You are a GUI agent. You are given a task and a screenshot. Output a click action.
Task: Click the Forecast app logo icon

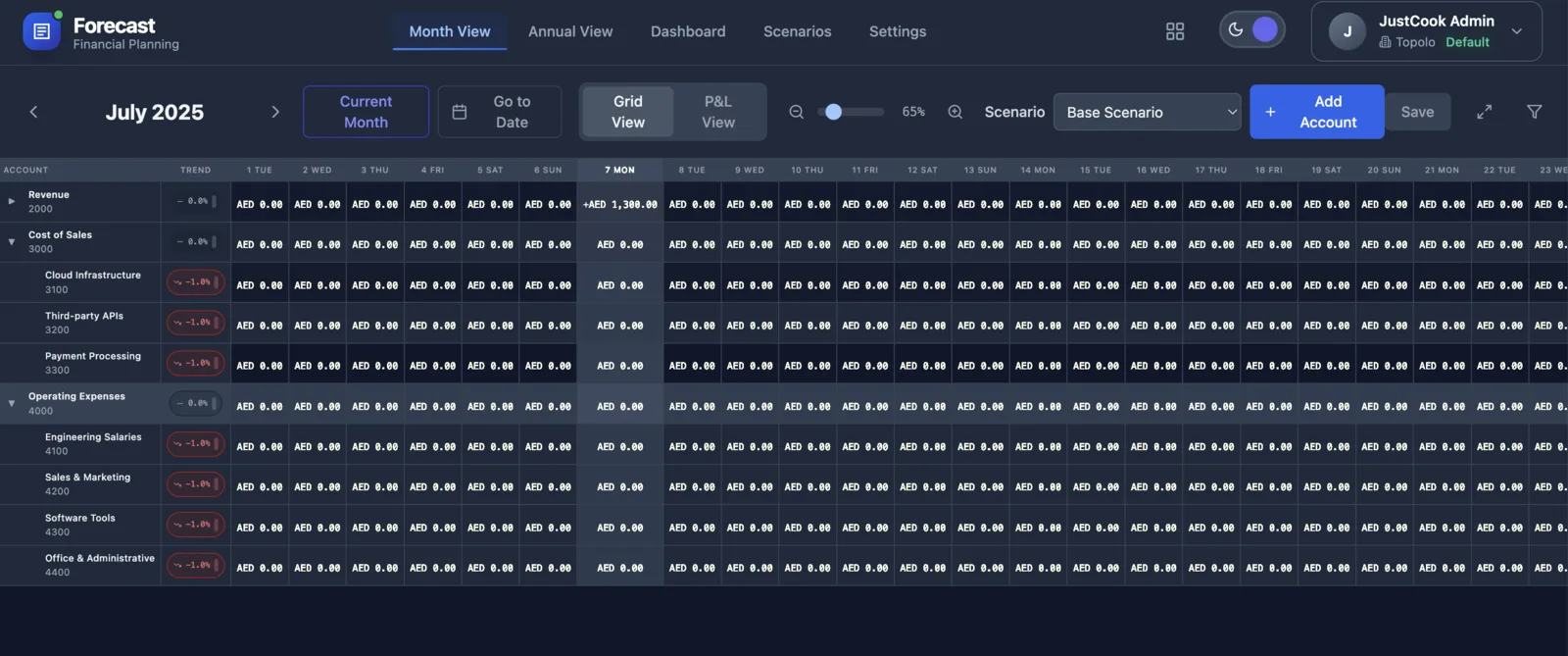pyautogui.click(x=41, y=31)
